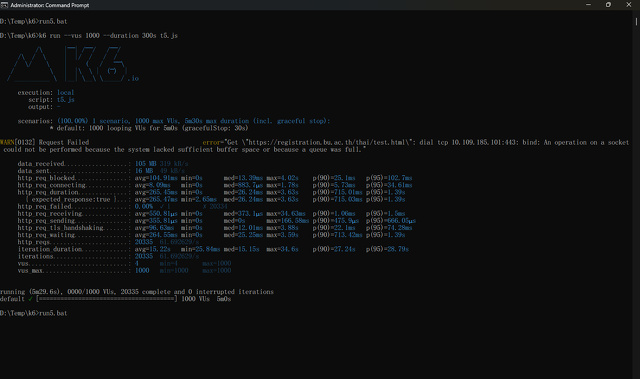640x379 pixels.
Task: Open the Command Prompt system menu icon
Action: coord(4,5)
